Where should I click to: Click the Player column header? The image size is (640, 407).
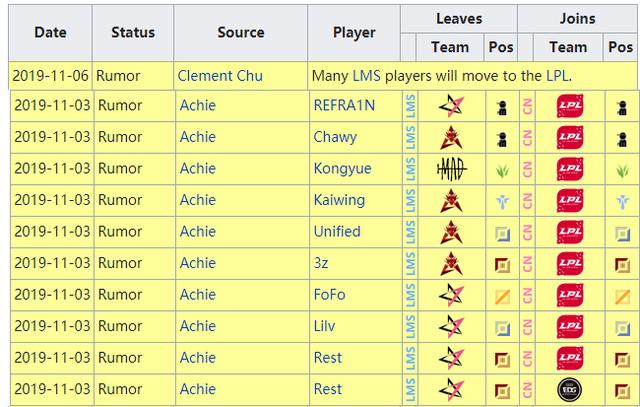(x=354, y=33)
